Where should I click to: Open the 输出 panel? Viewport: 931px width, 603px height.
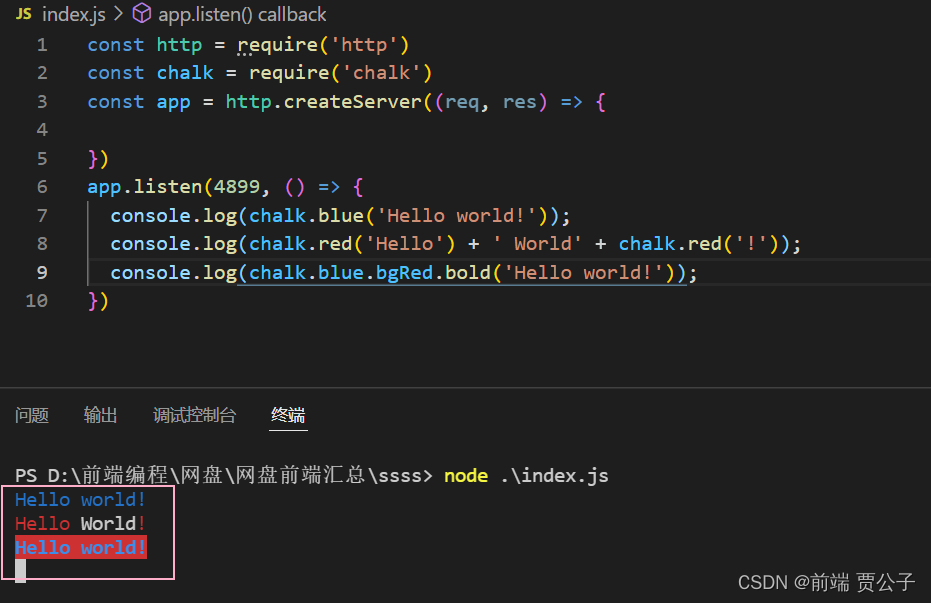pyautogui.click(x=100, y=415)
